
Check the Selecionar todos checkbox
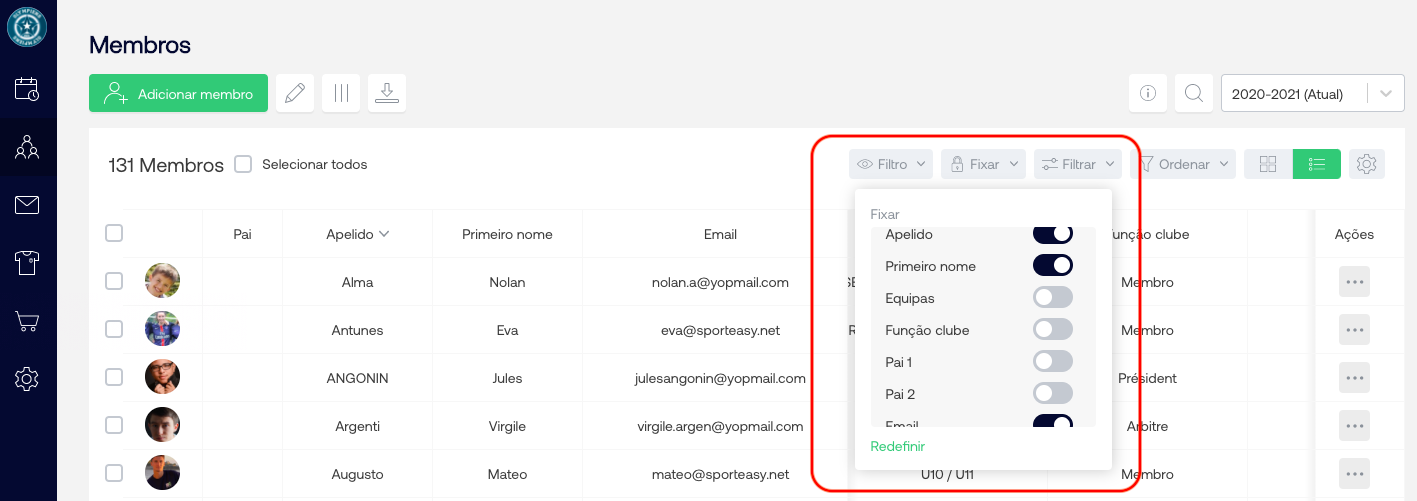click(x=243, y=164)
